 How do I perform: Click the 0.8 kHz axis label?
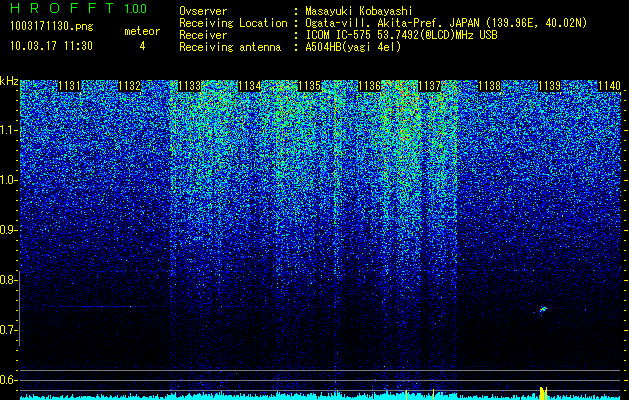pos(9,280)
